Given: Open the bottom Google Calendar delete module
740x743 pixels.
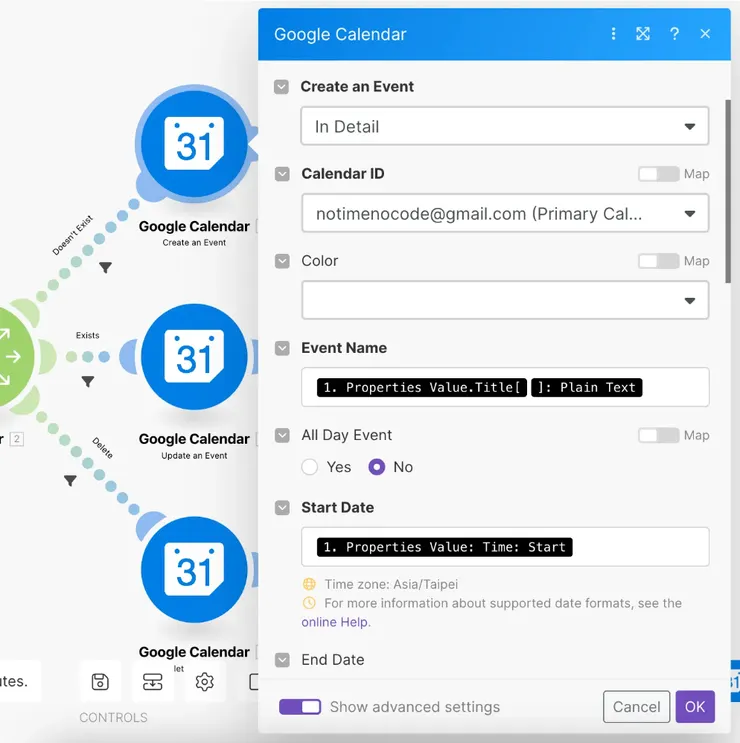Looking at the screenshot, I should (x=194, y=570).
